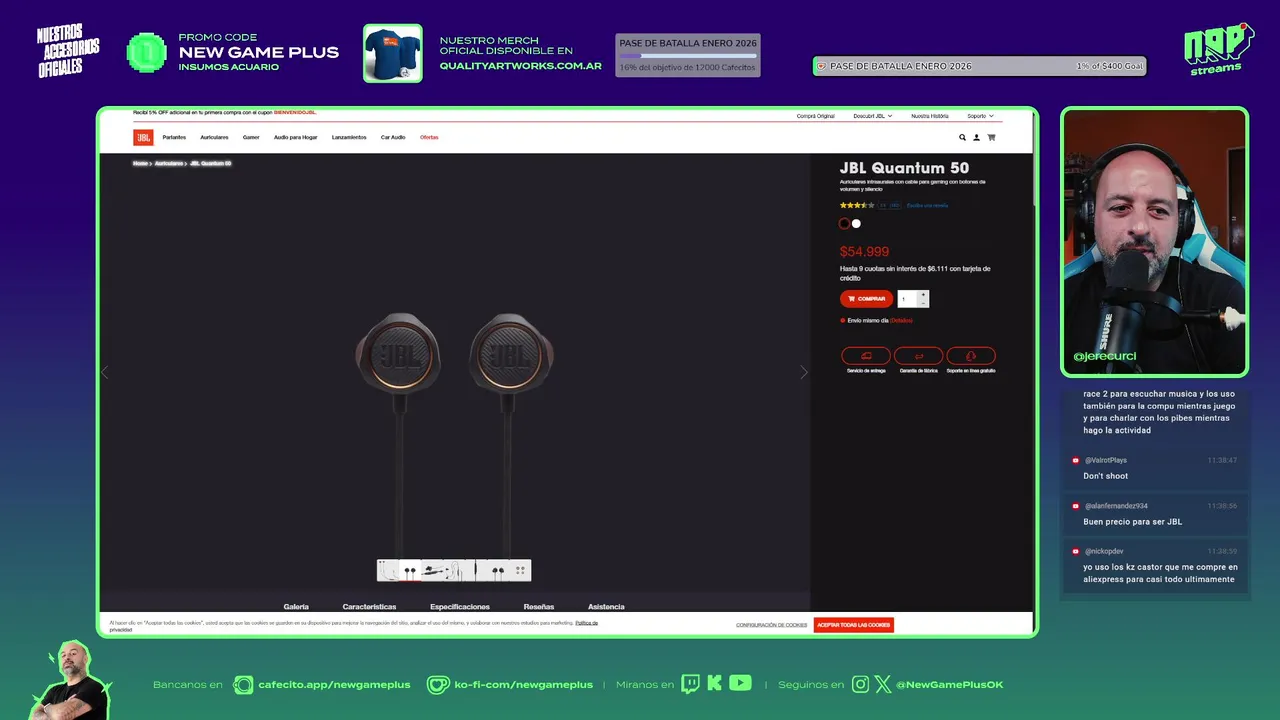Click the Home breadcrumb link
Image resolution: width=1280 pixels, height=720 pixels.
pos(140,163)
